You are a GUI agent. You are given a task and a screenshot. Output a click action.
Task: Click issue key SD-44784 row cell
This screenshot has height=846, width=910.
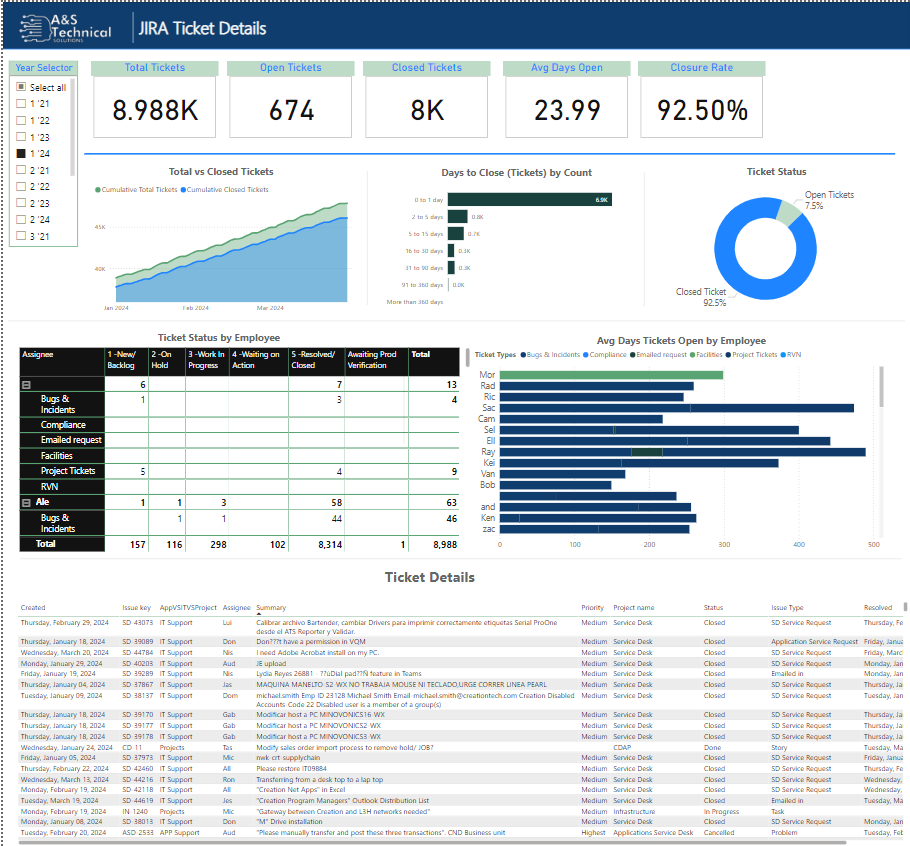(138, 653)
